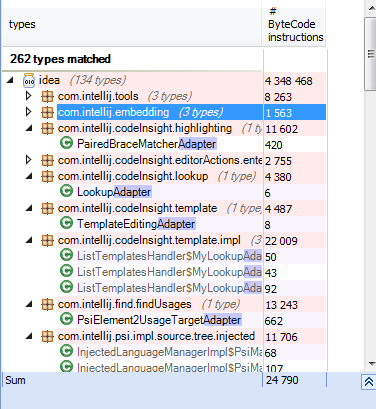Click the 22 009 instructions value
This screenshot has width=376, height=409.
281,241
